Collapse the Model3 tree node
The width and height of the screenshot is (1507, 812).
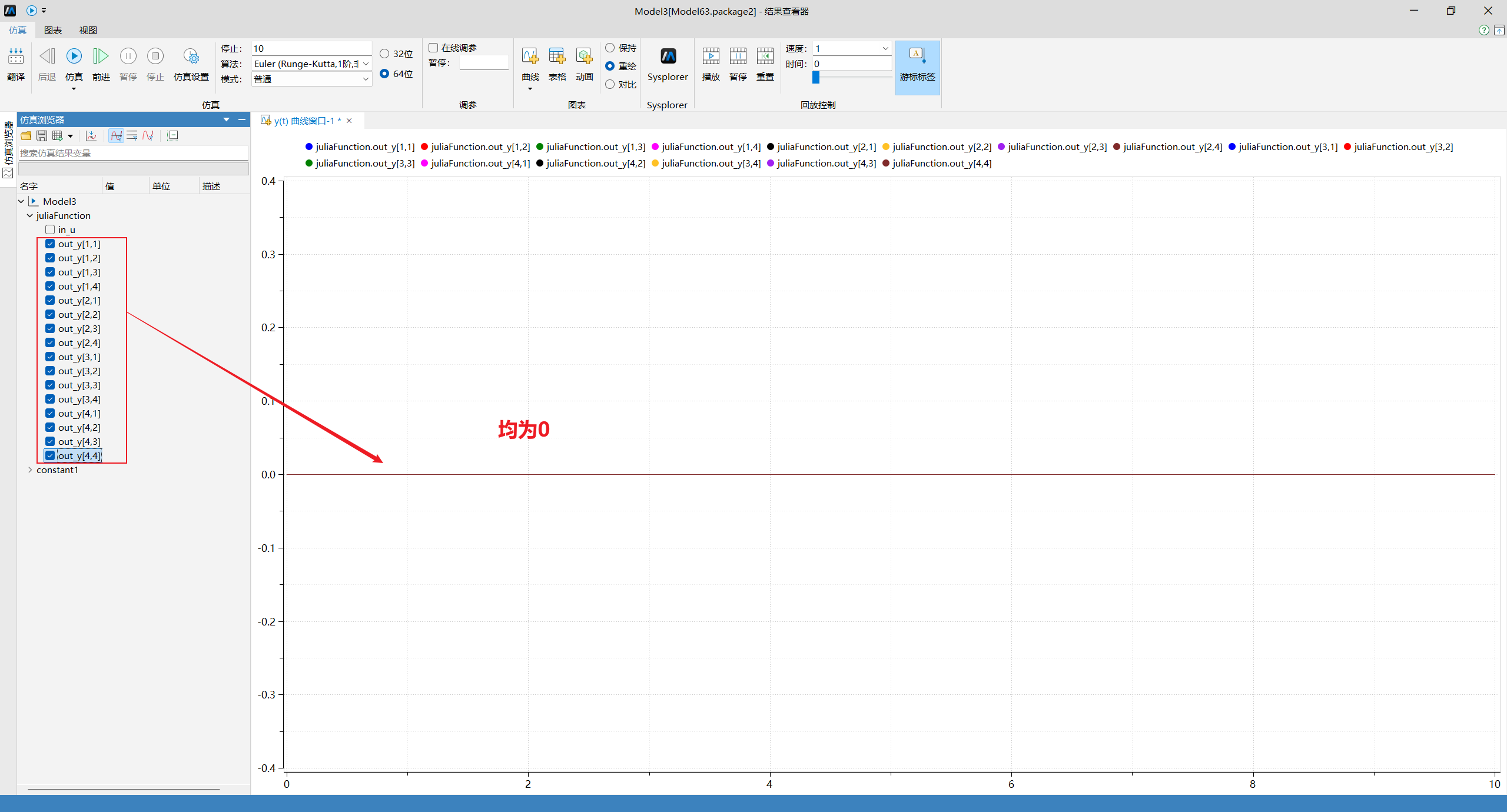click(21, 201)
